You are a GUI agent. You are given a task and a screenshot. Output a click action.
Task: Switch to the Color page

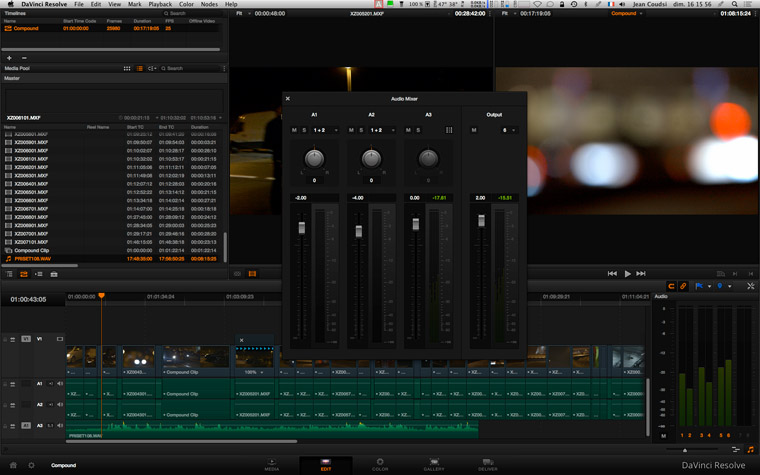pyautogui.click(x=380, y=465)
